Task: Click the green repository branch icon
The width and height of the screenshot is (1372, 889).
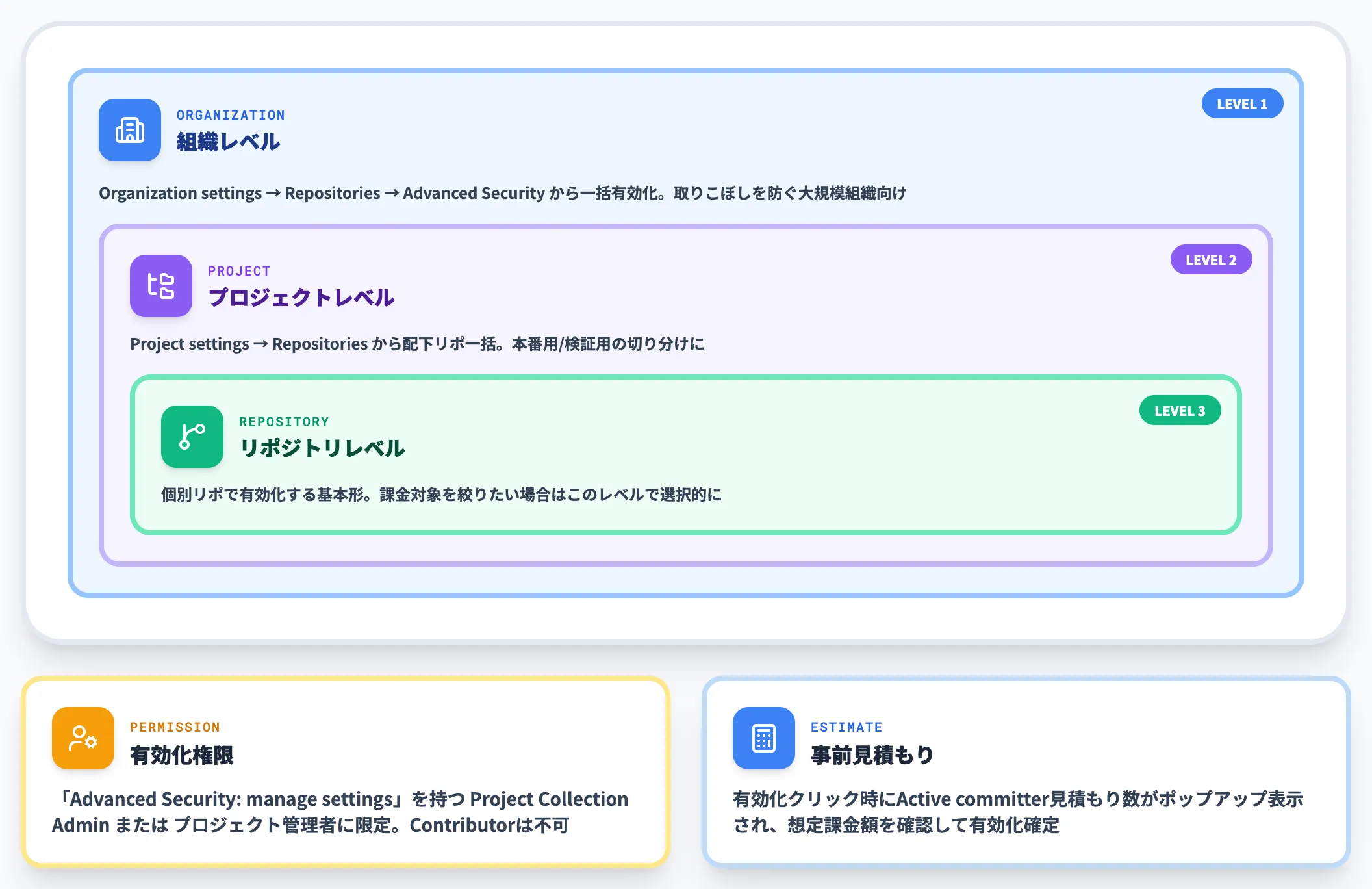Action: (x=192, y=437)
